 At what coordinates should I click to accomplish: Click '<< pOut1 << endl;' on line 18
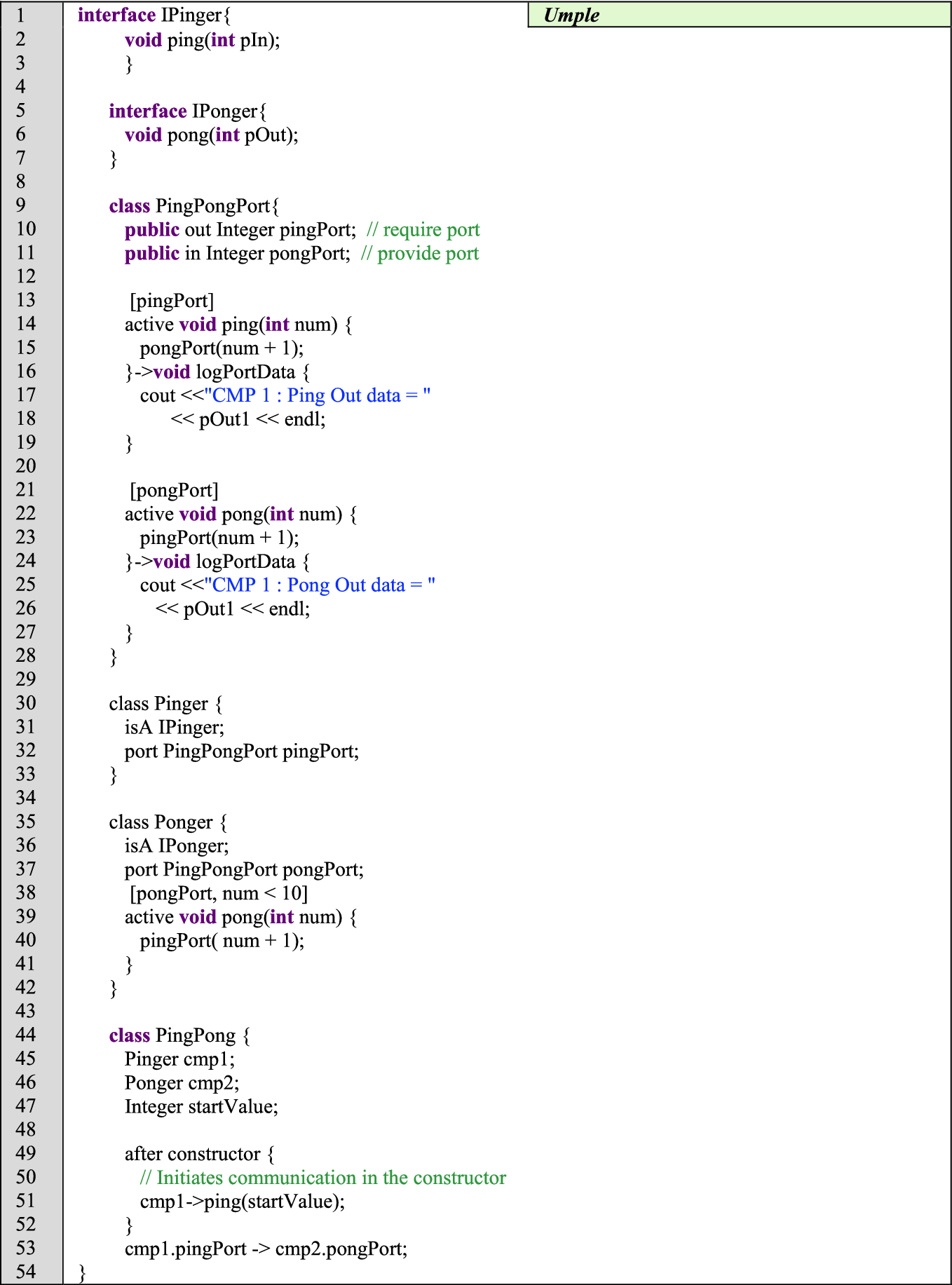pyautogui.click(x=248, y=419)
